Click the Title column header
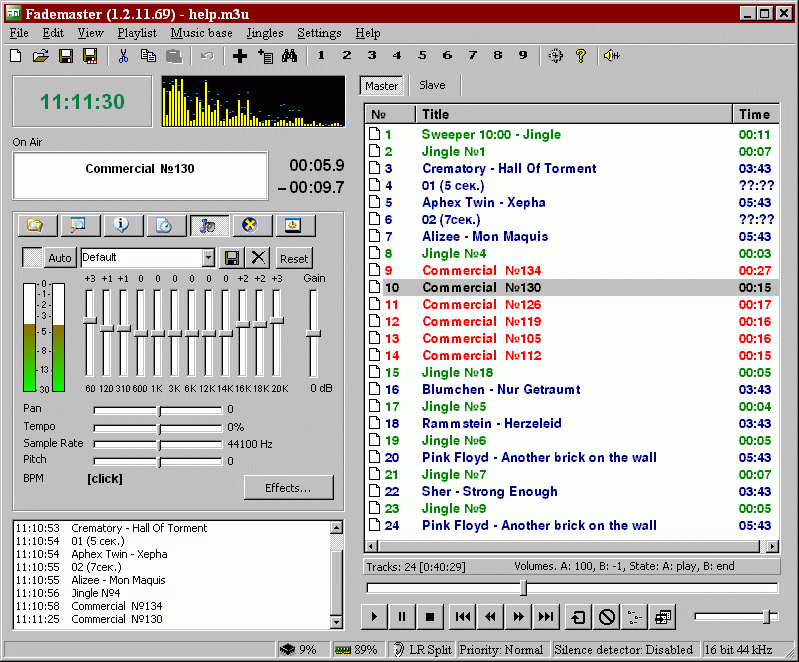Screen dimensions: 799x662 [574, 114]
